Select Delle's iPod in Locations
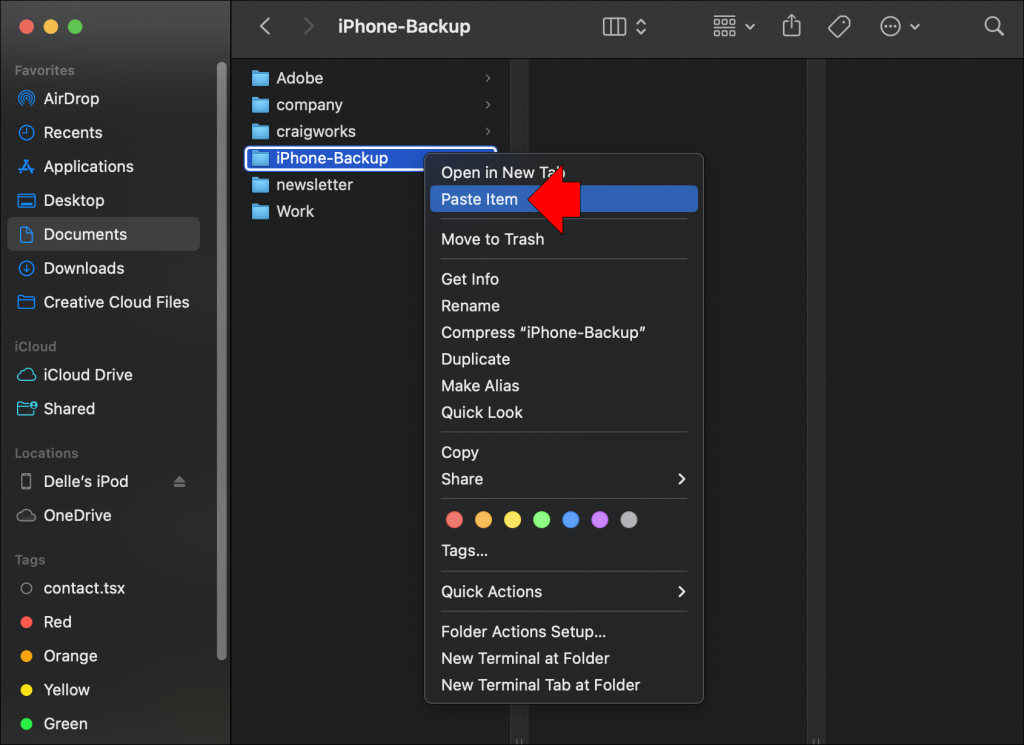 pos(86,481)
